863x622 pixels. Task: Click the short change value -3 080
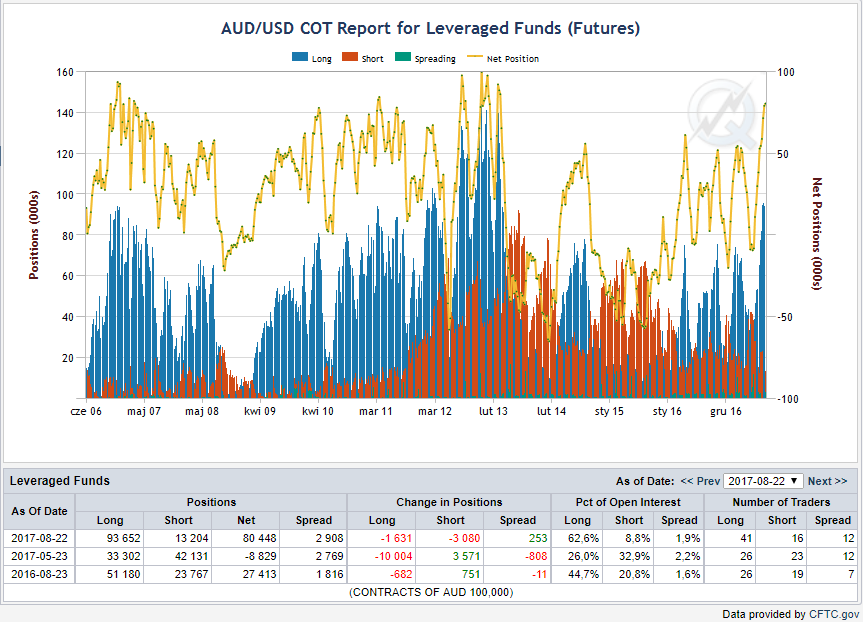point(463,538)
